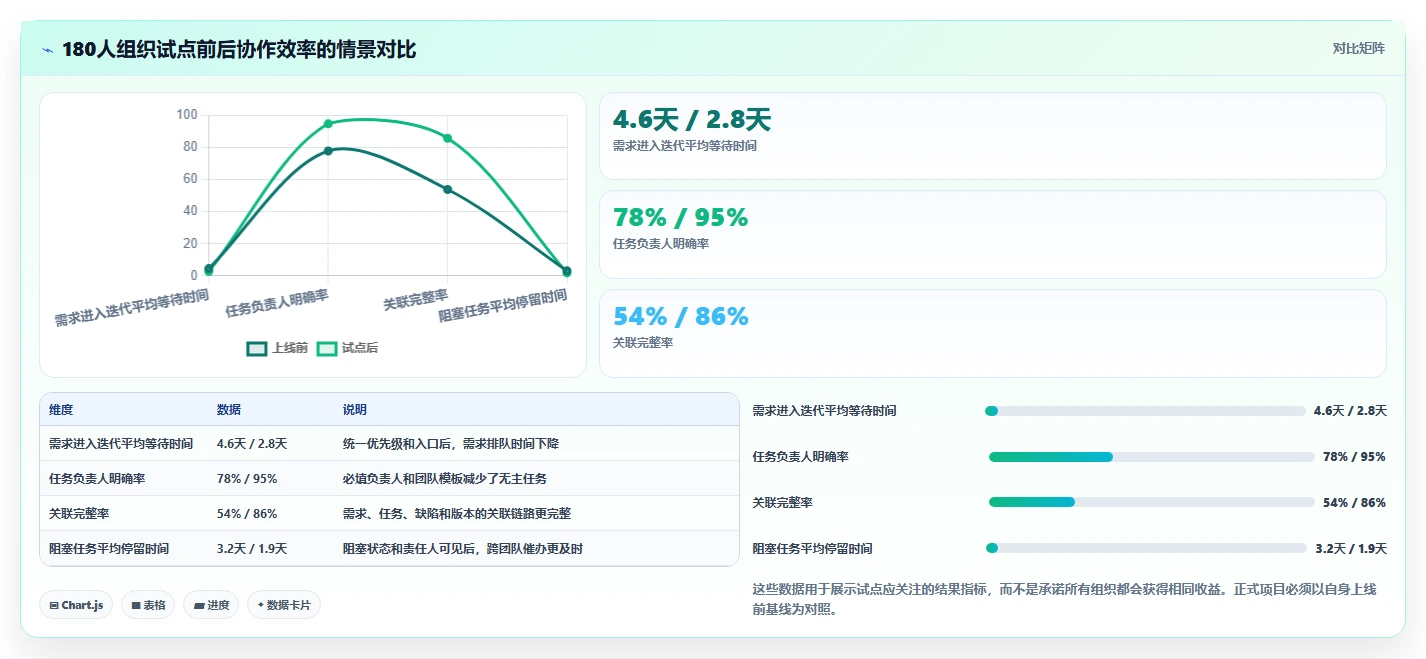Select the 试点后 point at 86 for 关联完整率
The image size is (1426, 659).
[x=447, y=138]
